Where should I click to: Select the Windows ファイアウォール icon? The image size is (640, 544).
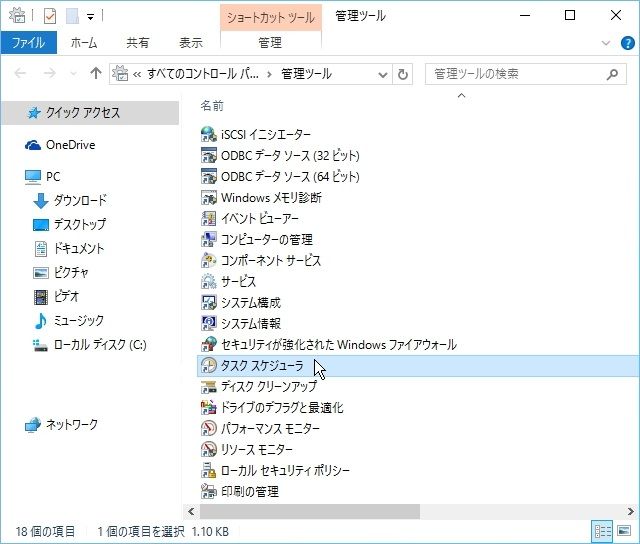[209, 344]
